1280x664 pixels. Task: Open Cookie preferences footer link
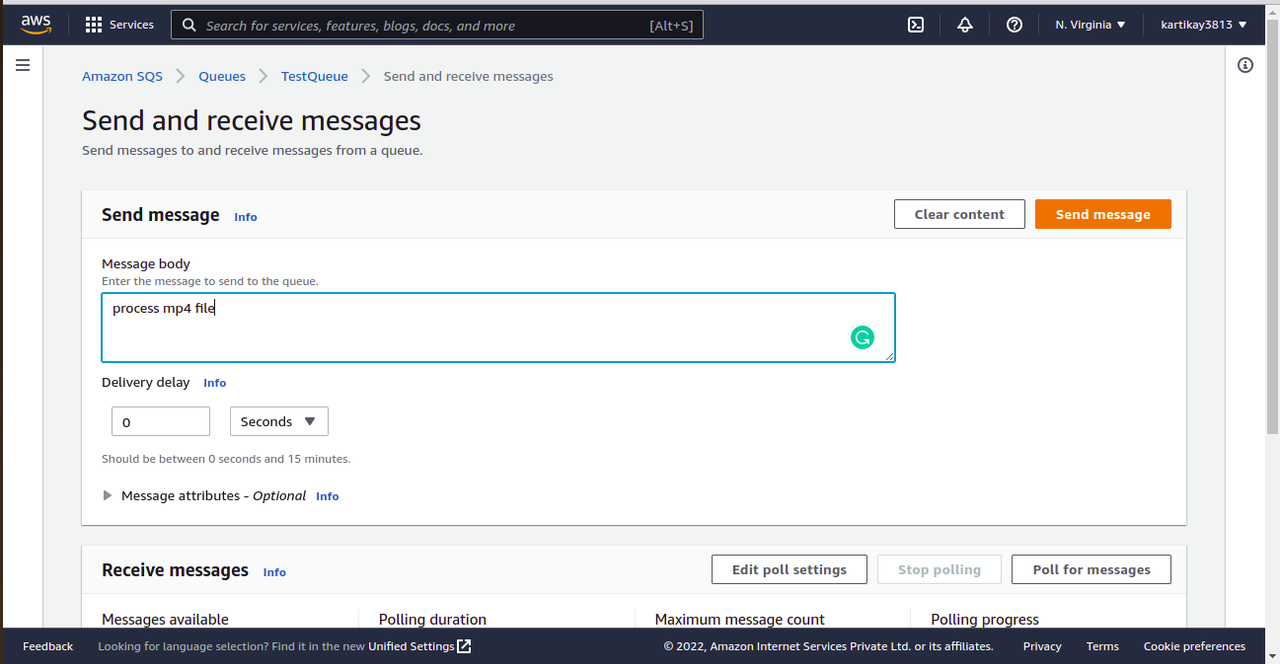click(x=1194, y=646)
